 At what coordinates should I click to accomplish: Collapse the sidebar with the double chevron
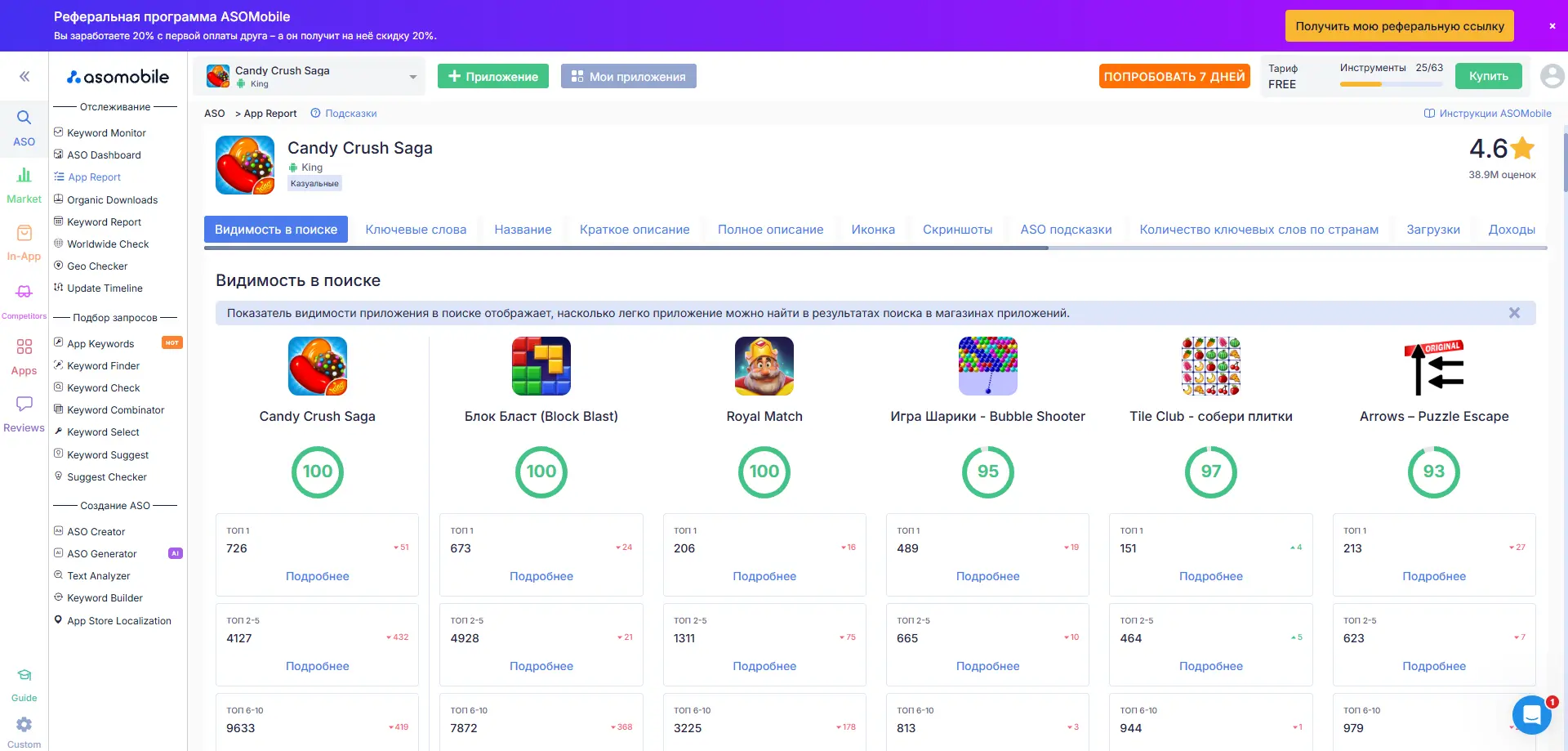[x=24, y=76]
